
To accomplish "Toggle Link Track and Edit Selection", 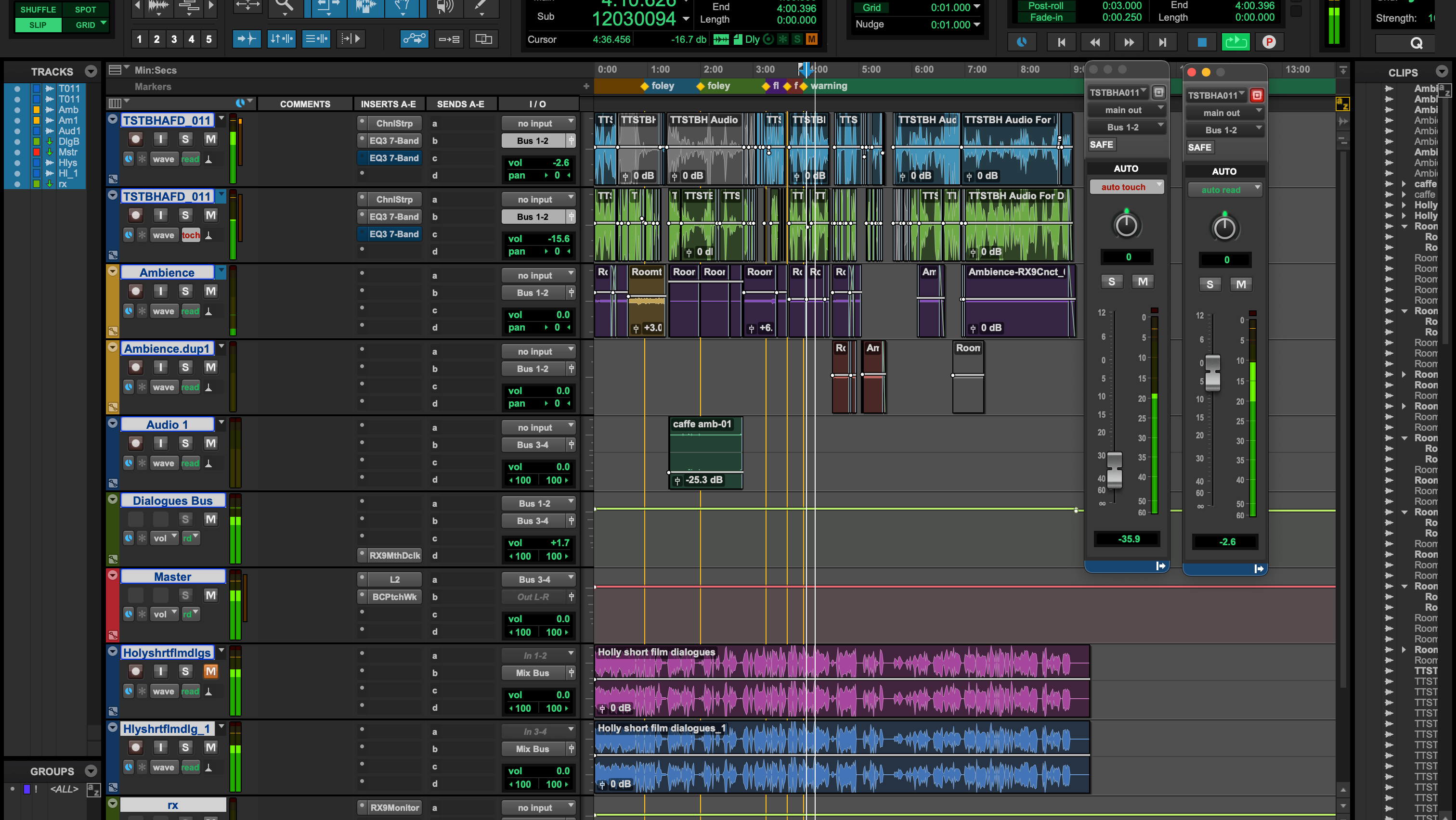I will pyautogui.click(x=316, y=38).
